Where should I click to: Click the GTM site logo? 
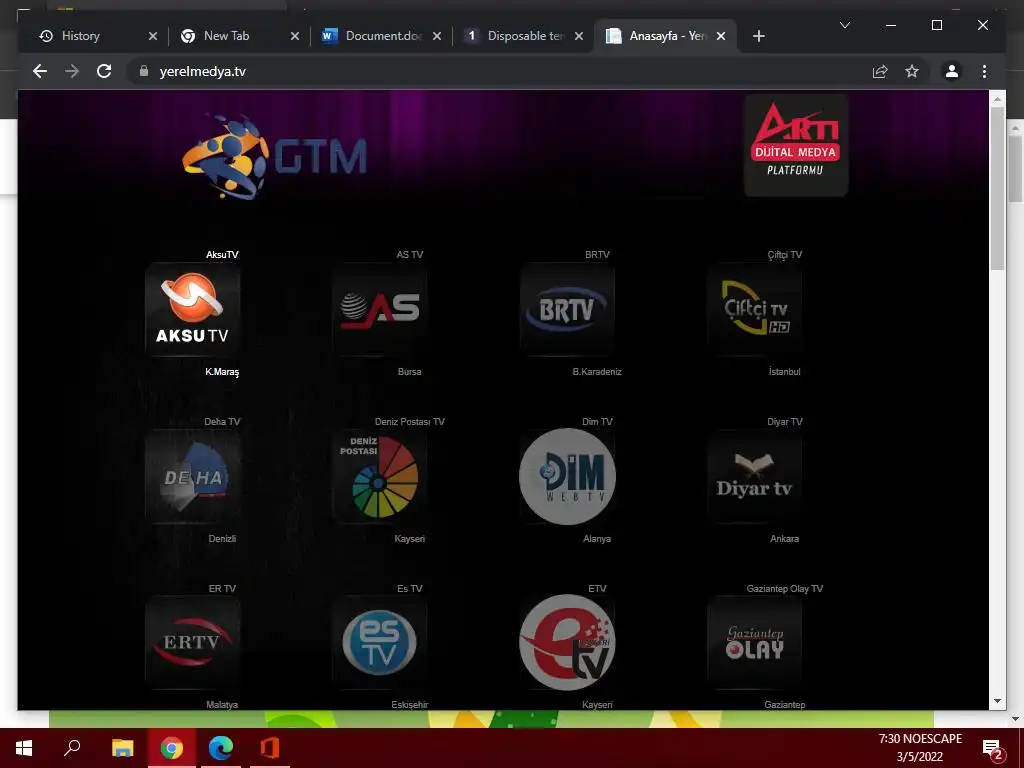tap(274, 157)
